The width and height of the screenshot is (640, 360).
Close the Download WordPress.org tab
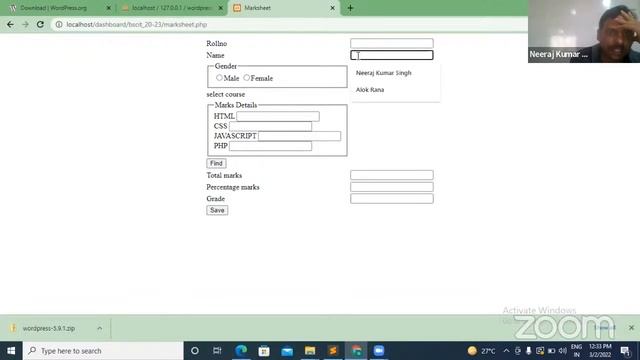click(x=109, y=8)
